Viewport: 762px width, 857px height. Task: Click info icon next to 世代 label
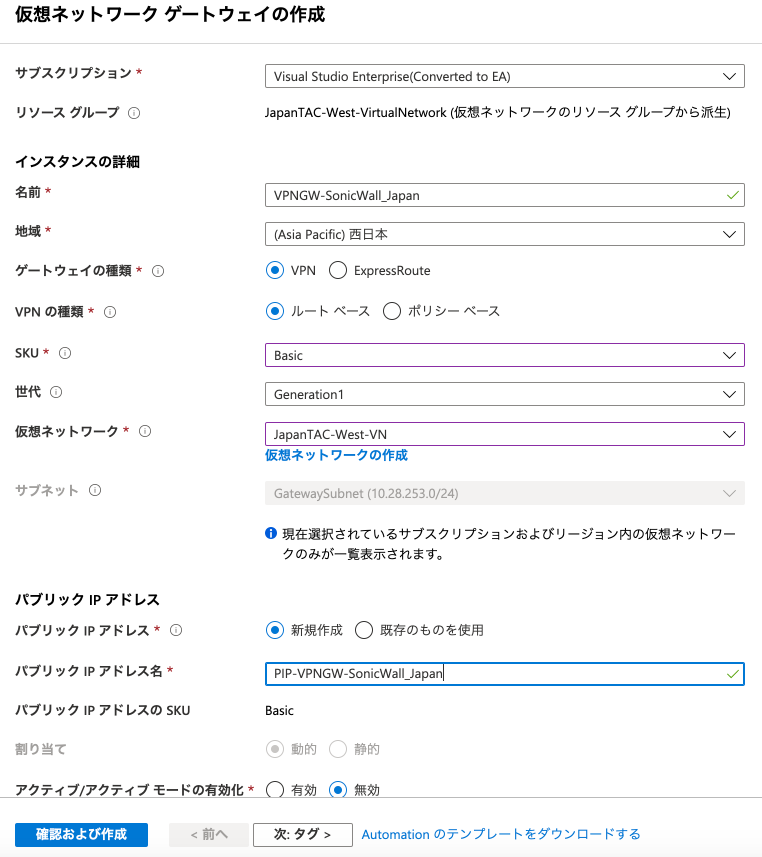[55, 392]
